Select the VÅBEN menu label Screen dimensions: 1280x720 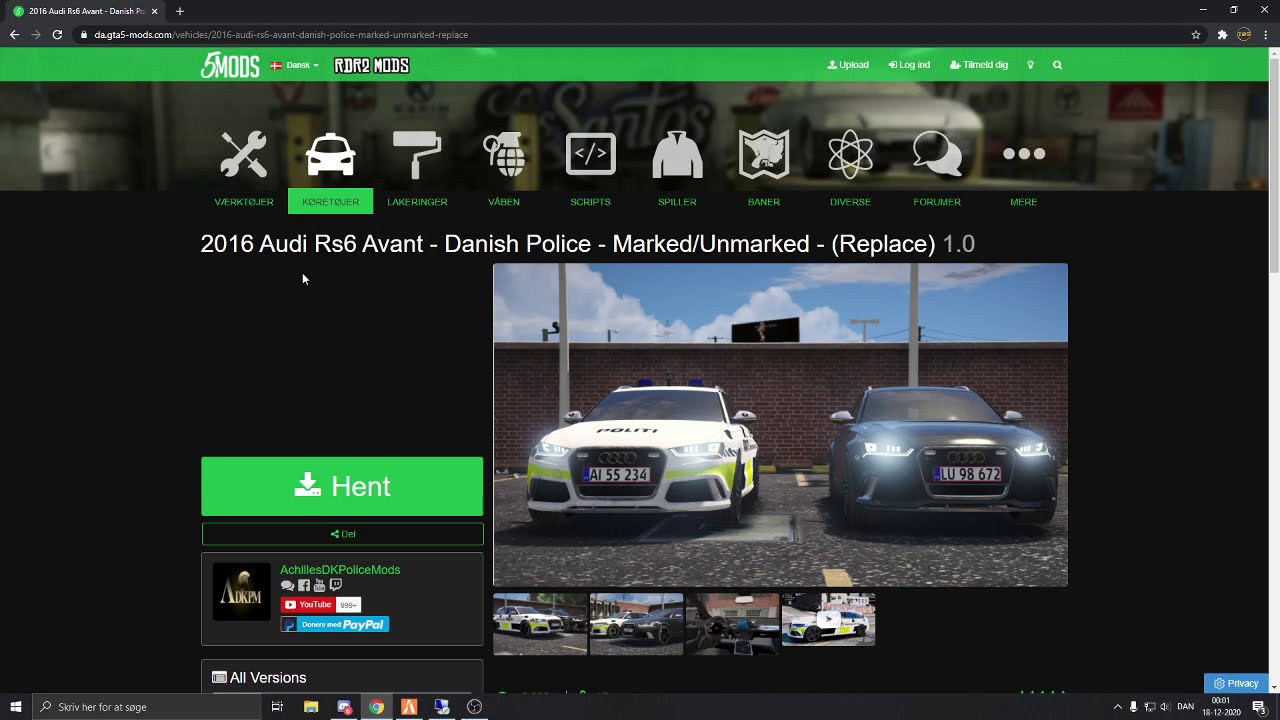(504, 202)
